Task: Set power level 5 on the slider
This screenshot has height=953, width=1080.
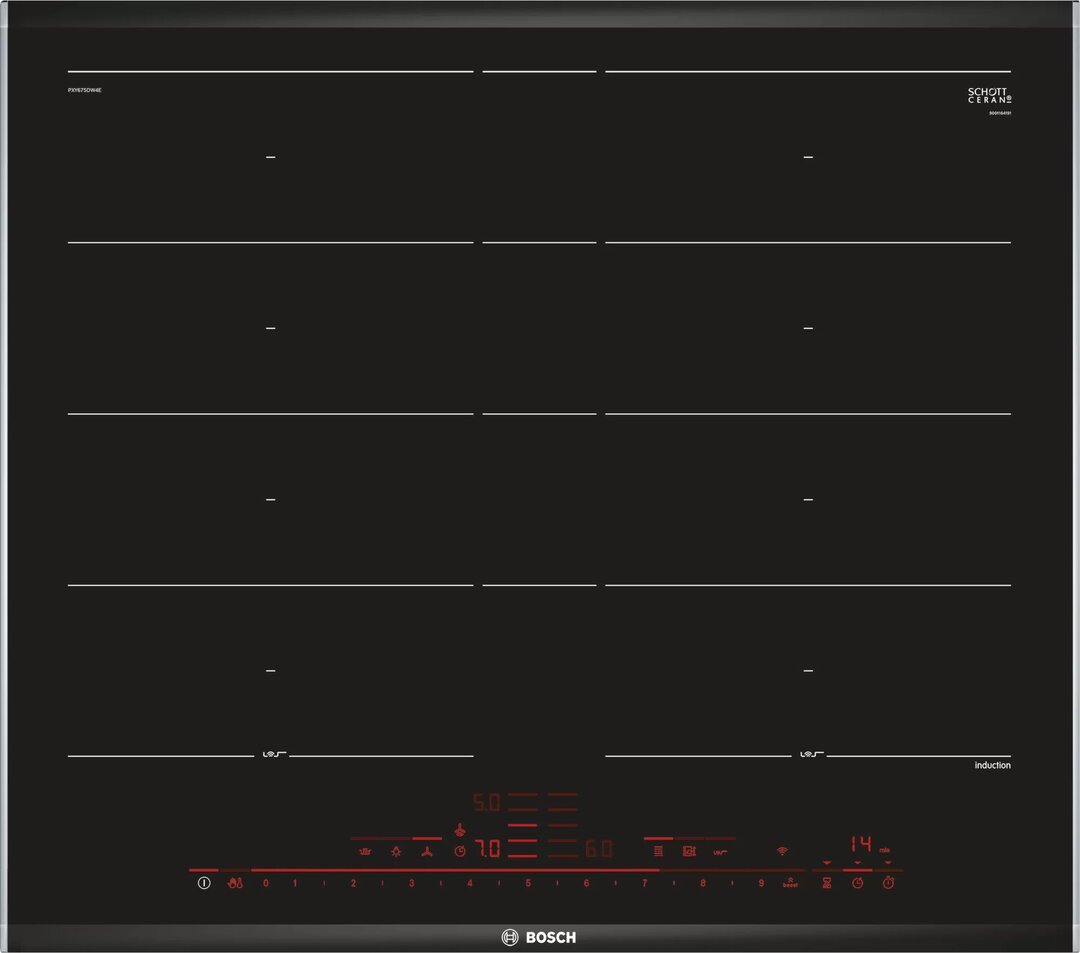Action: point(528,883)
